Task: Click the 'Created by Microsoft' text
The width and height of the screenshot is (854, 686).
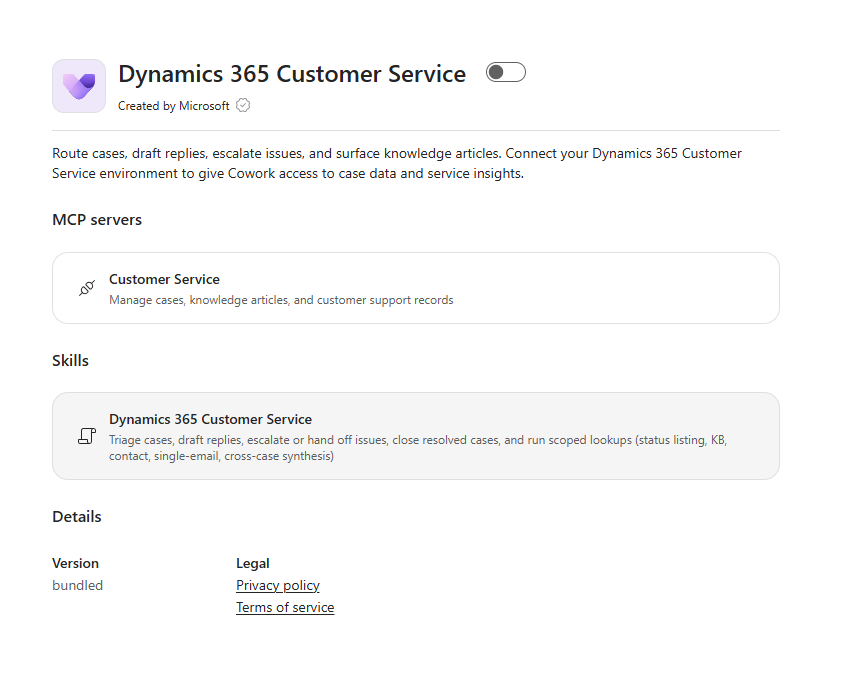Action: click(x=174, y=106)
